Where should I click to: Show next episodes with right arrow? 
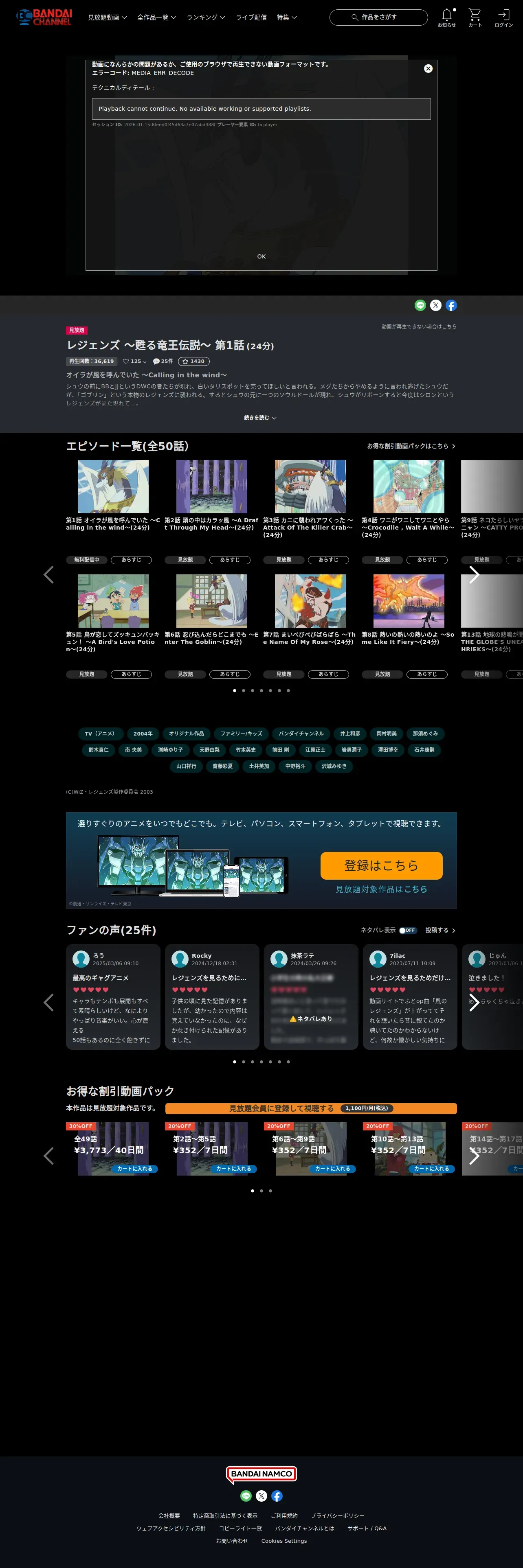[x=474, y=575]
